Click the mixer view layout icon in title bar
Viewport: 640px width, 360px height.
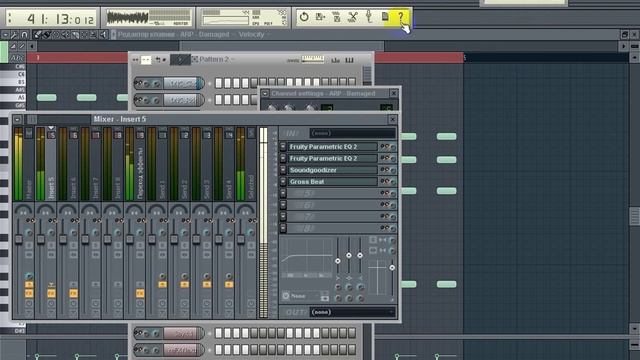click(x=32, y=119)
